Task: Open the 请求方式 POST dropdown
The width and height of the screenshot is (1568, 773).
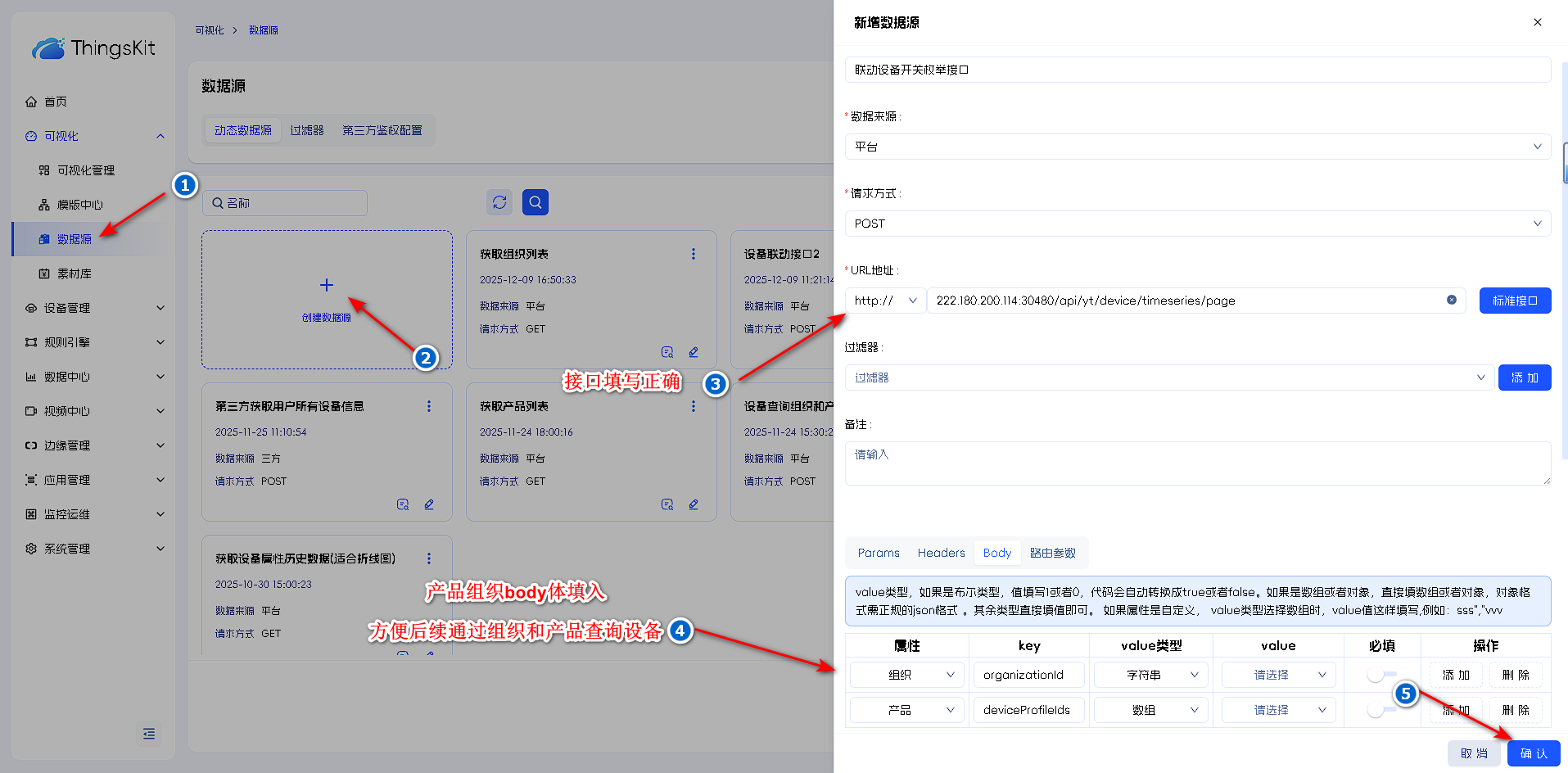Action: point(1197,224)
